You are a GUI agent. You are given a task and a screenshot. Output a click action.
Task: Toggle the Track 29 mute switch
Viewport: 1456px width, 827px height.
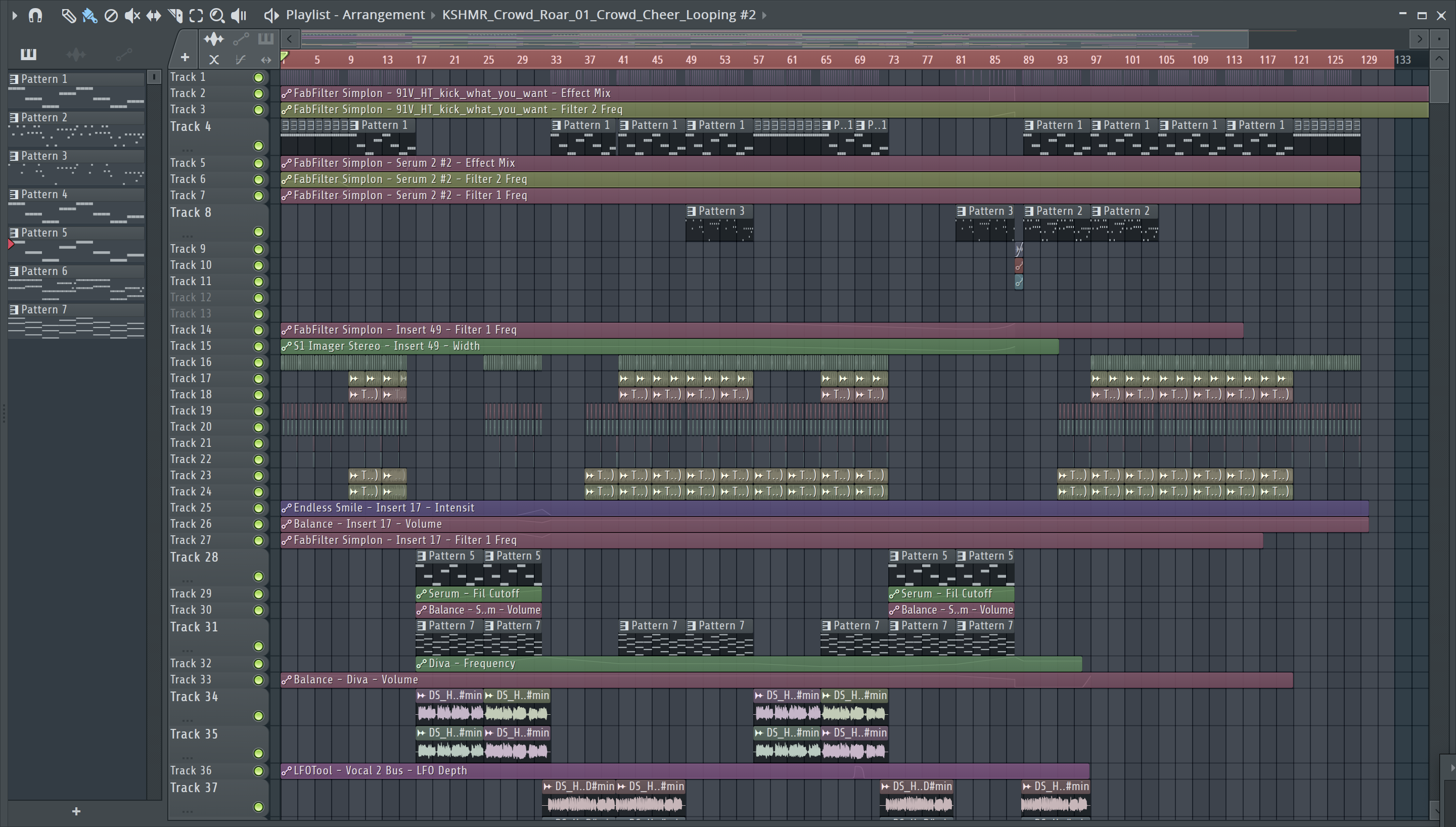[x=258, y=594]
